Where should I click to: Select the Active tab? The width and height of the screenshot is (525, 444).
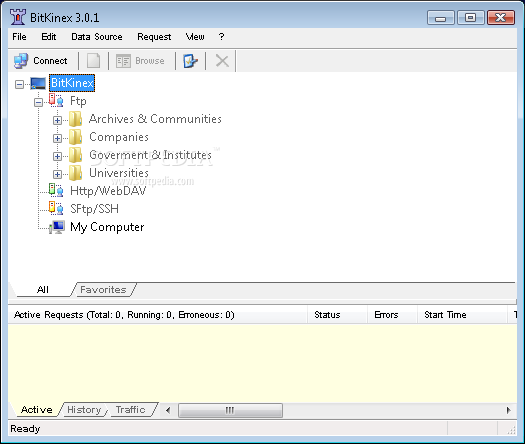tap(37, 410)
